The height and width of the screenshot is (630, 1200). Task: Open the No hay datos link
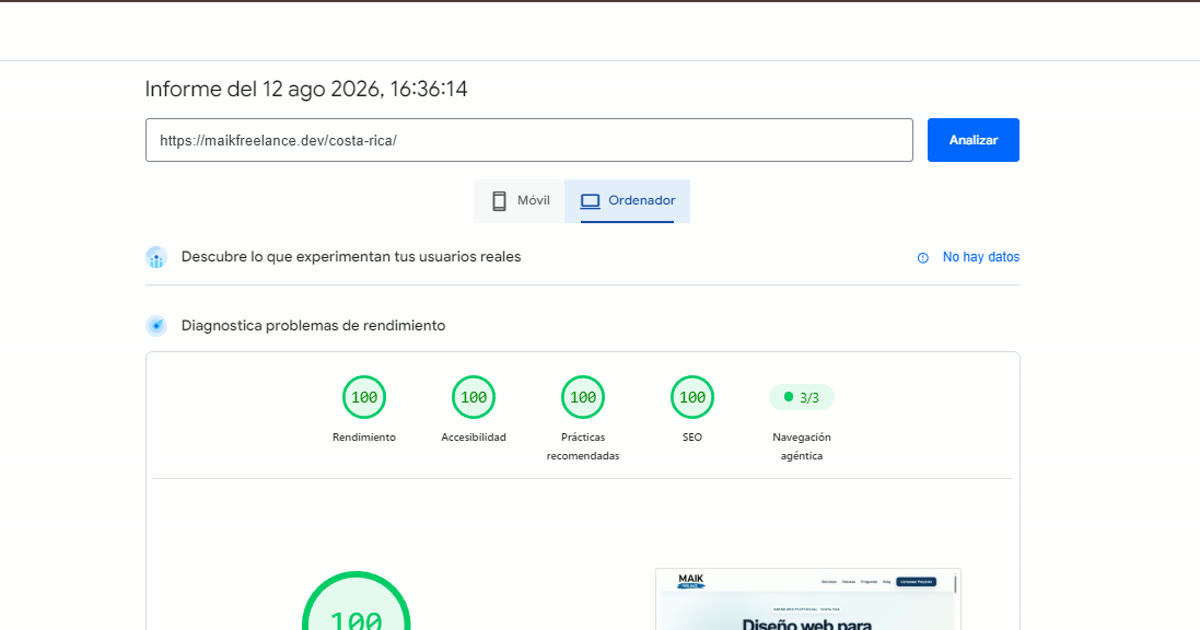tap(981, 257)
